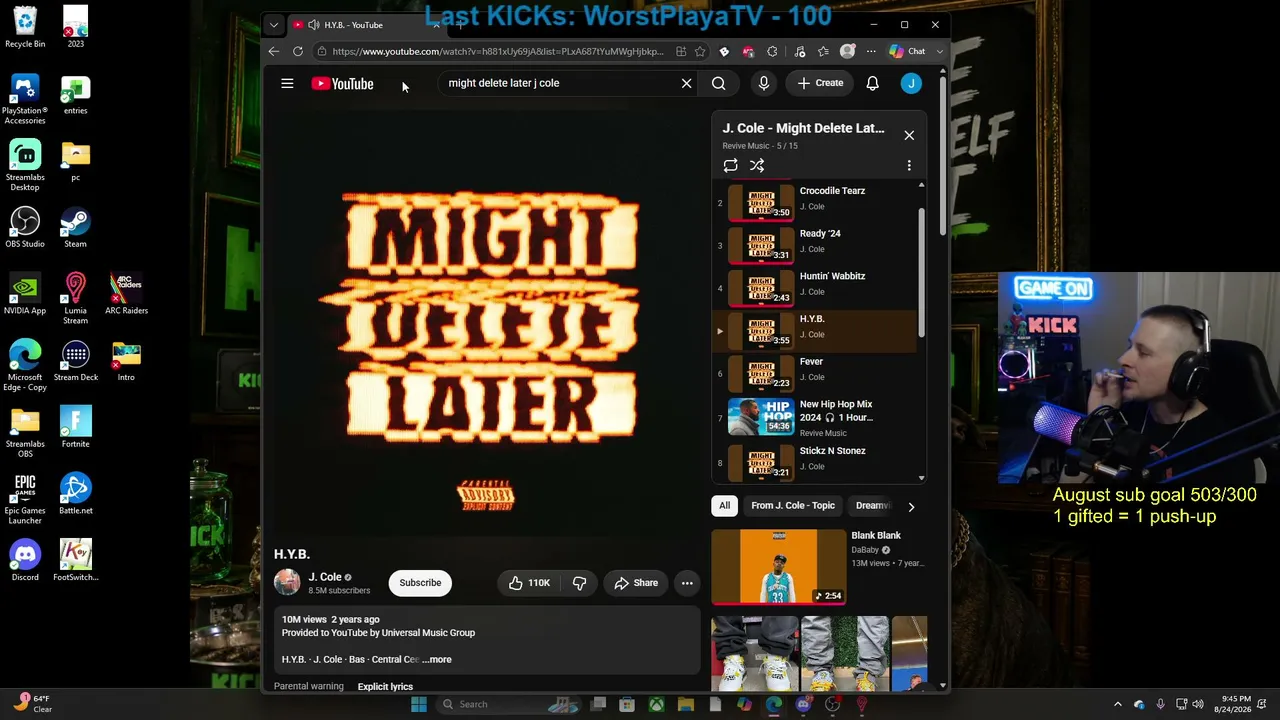This screenshot has height=720, width=1280.
Task: Play New Hip Hop Mix 2024 video
Action: click(x=815, y=418)
